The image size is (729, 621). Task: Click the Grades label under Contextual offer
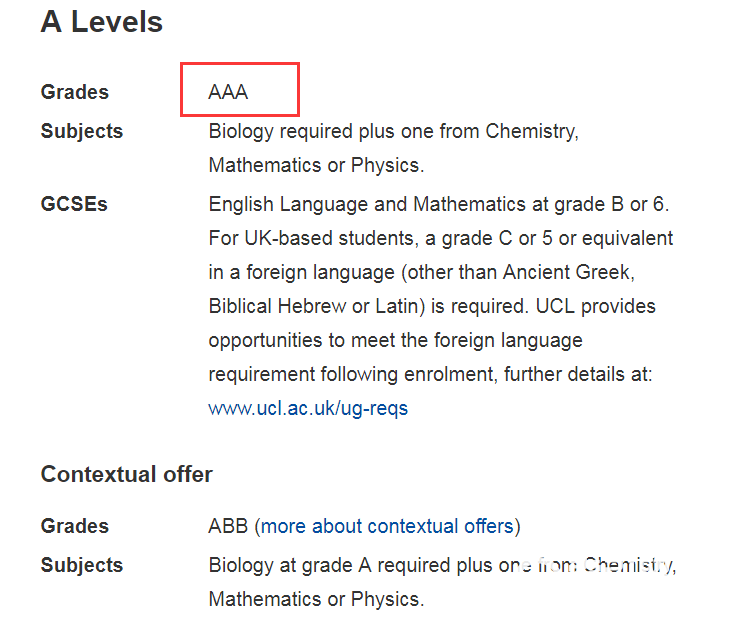[75, 526]
